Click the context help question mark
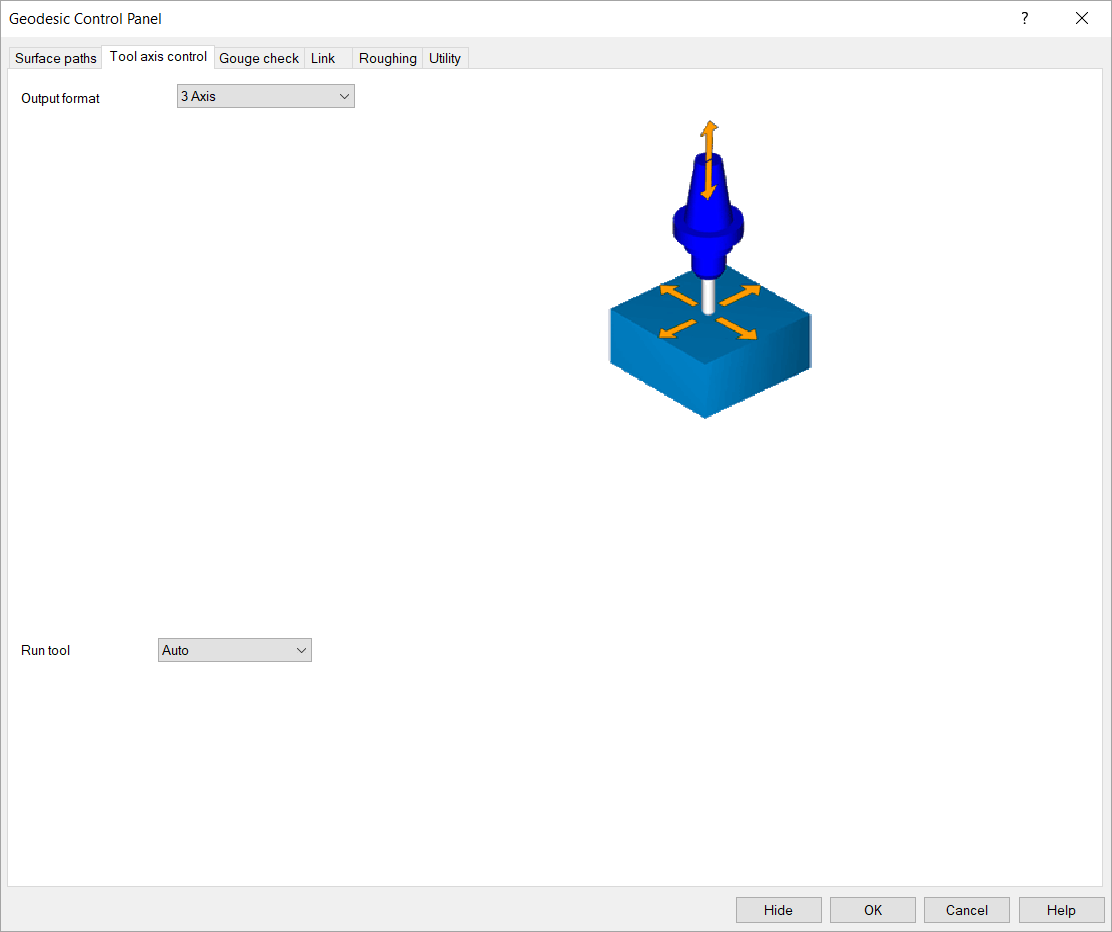 click(x=1024, y=18)
